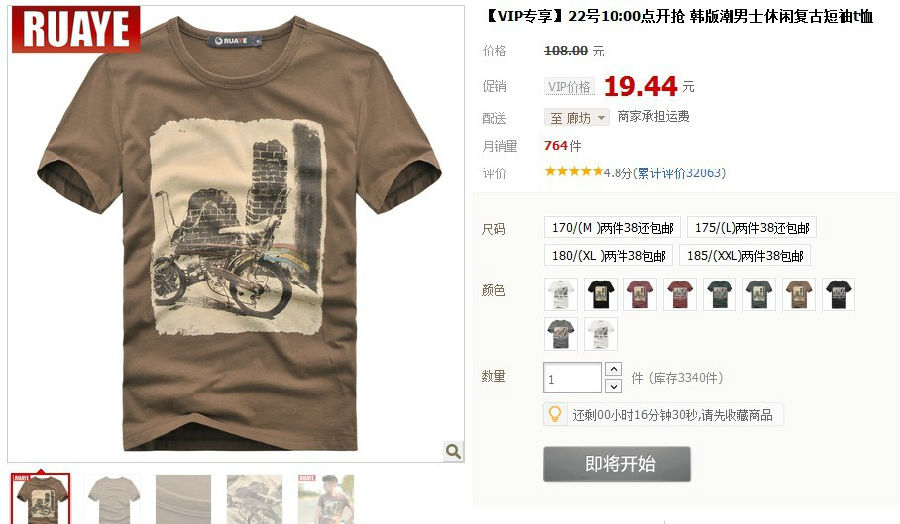Click the magnifier zoom icon on product image
This screenshot has height=524, width=900.
453,451
